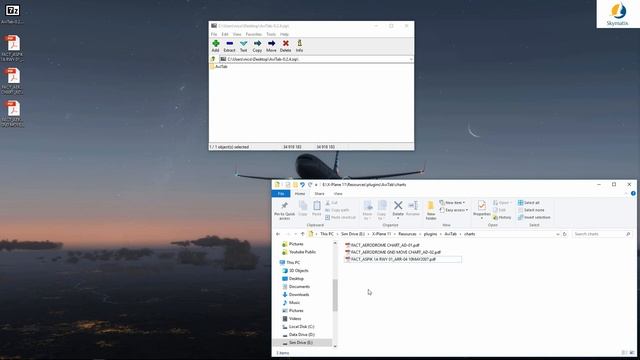Viewport: 640px width, 360px height.
Task: Click the Resources breadcrumb in Explorer address bar
Action: (407, 234)
